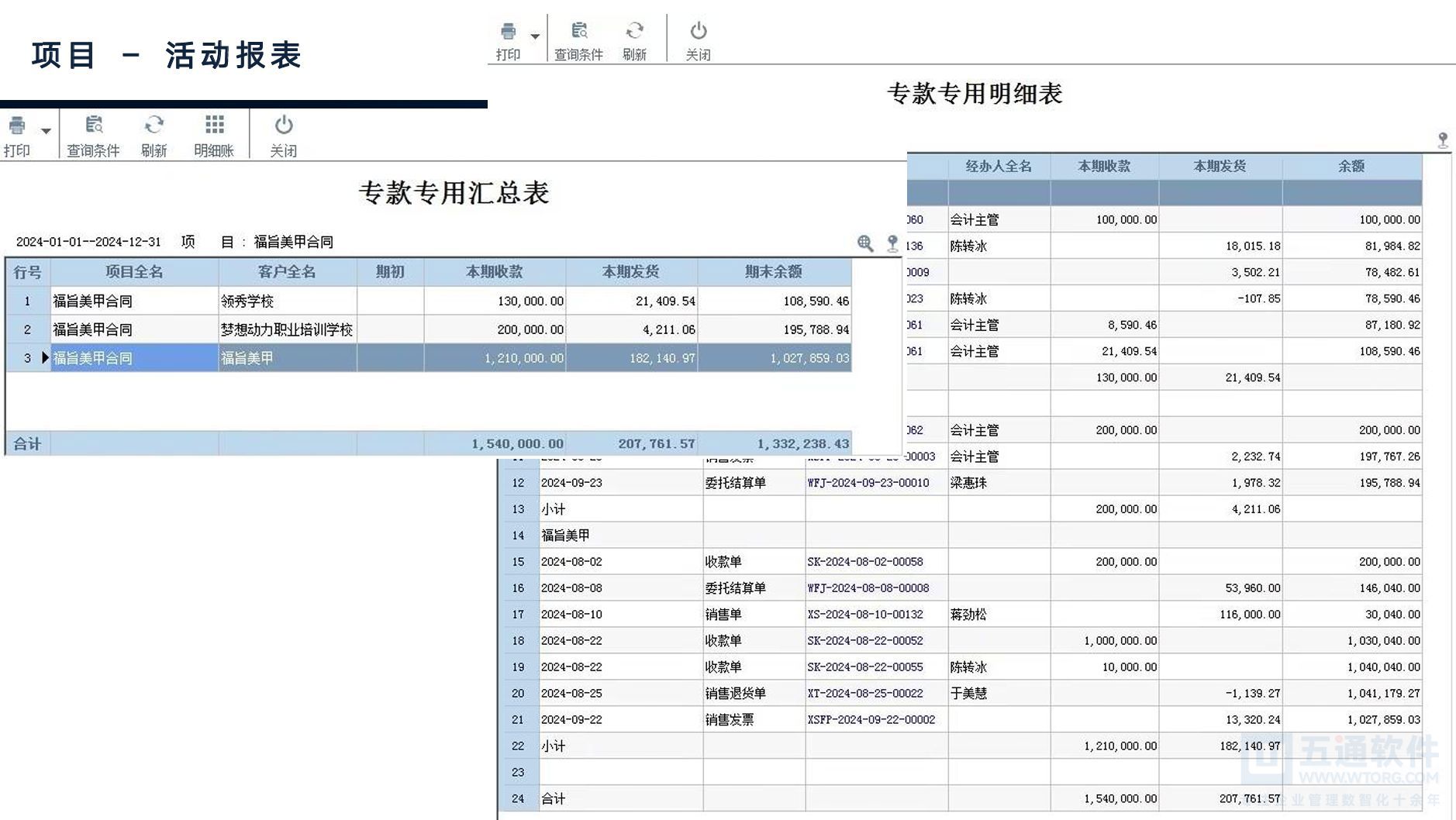This screenshot has width=1456, height=820.
Task: Click 合计 in detail row 24
Action: point(553,799)
